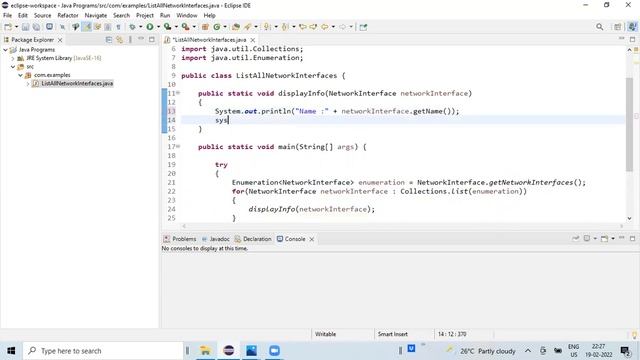640x360 pixels.
Task: Open the Window menu
Action: click(187, 16)
